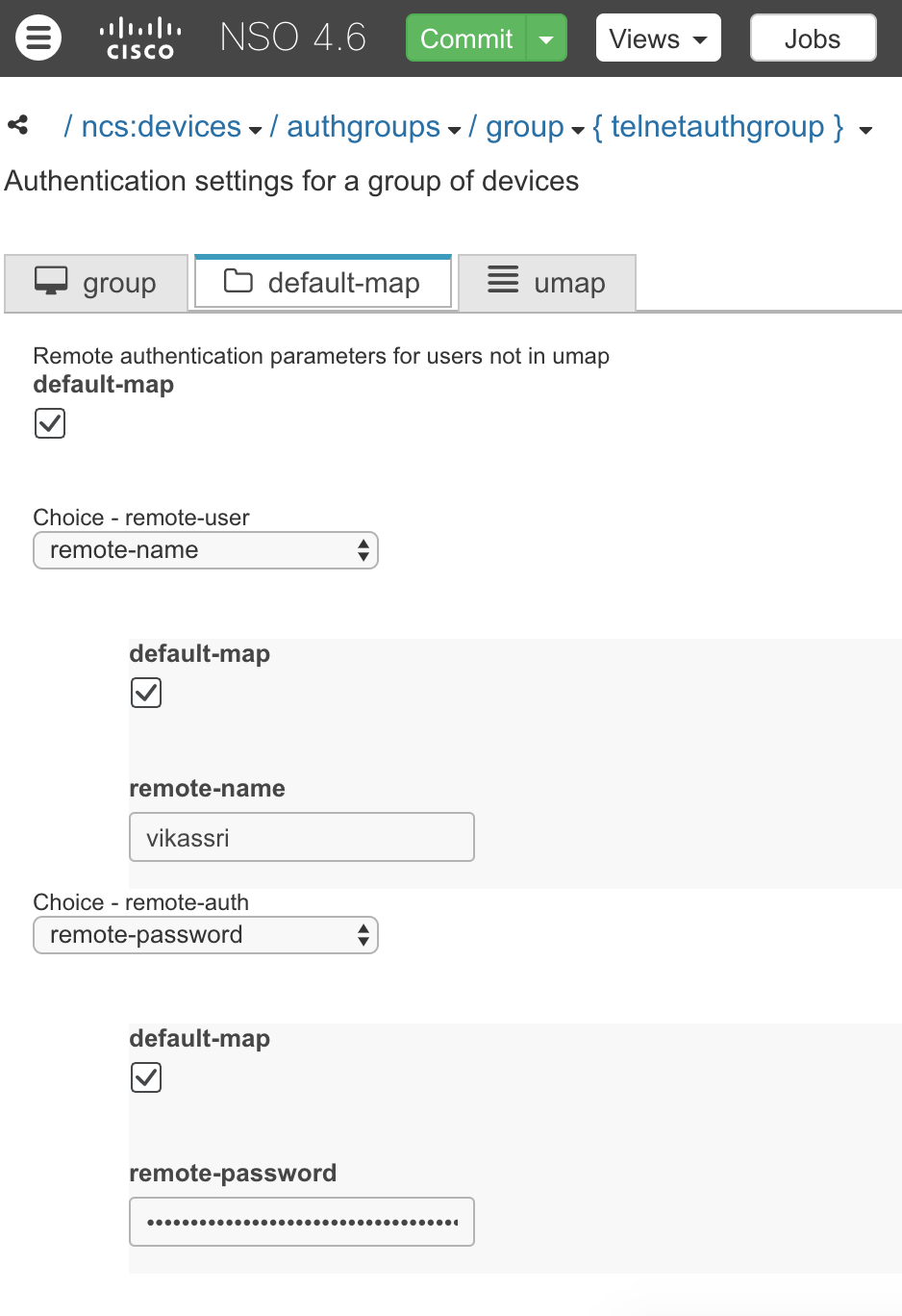Click the Cisco logo
902x1316 pixels.
(140, 38)
